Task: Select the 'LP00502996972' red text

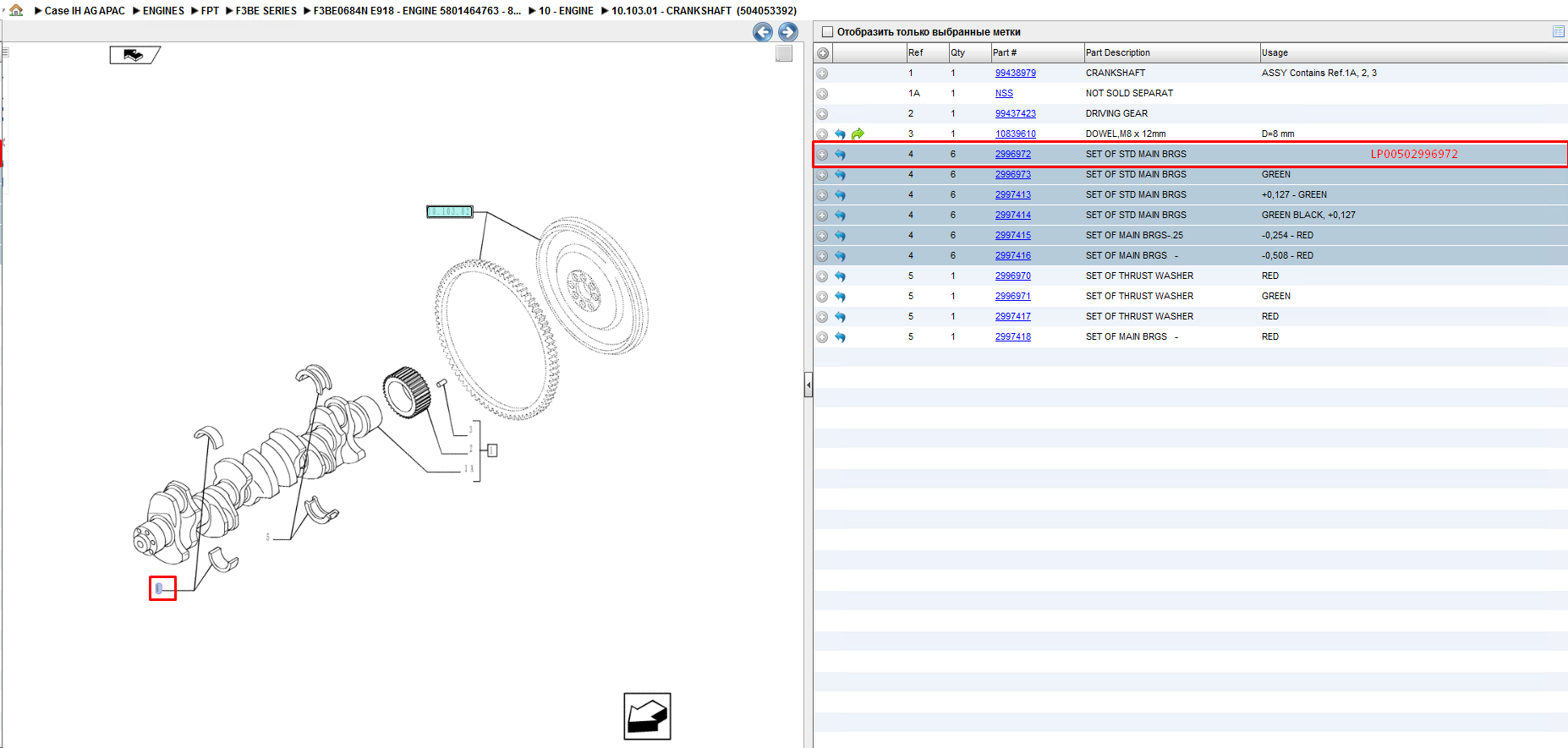Action: (1414, 154)
